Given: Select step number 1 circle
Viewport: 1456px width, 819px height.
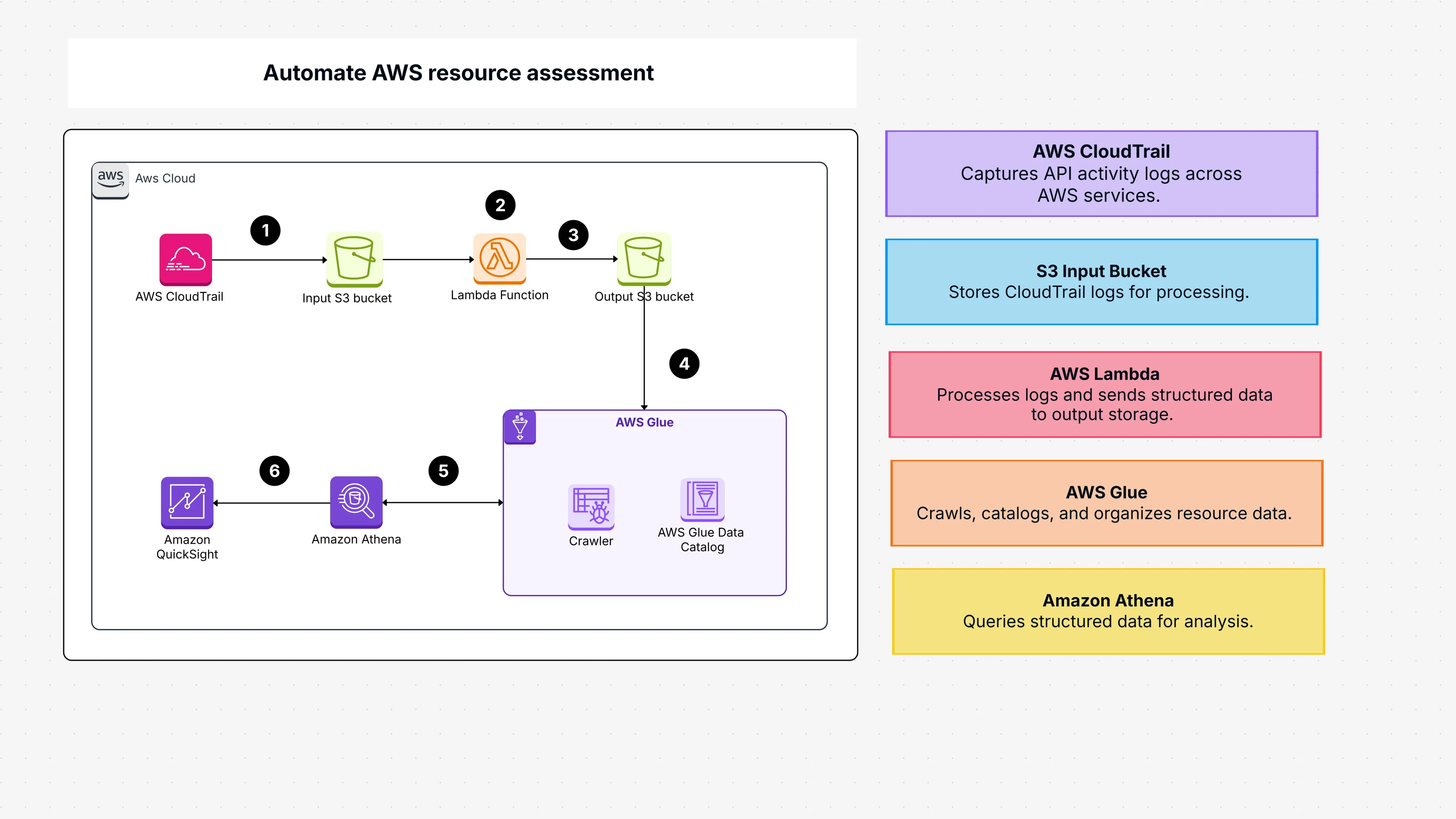Looking at the screenshot, I should 265,230.
